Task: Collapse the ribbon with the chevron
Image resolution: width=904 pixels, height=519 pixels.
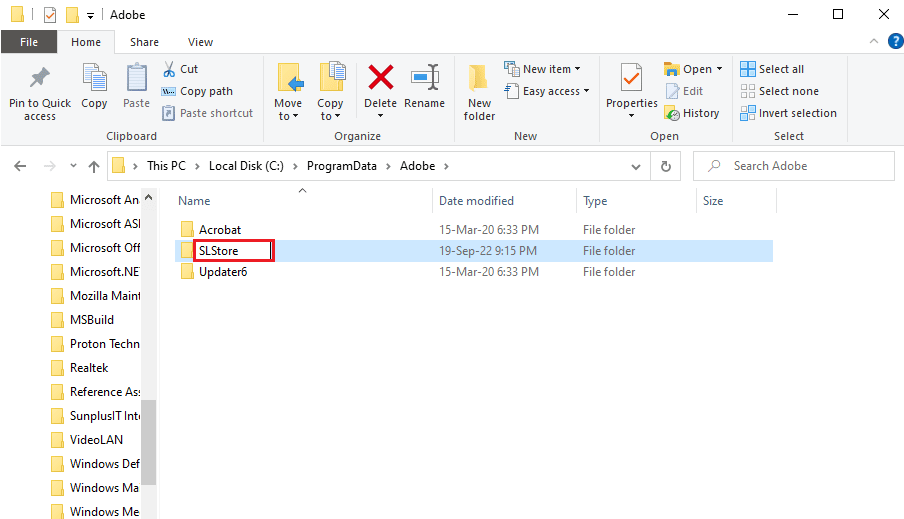Action: pyautogui.click(x=874, y=41)
